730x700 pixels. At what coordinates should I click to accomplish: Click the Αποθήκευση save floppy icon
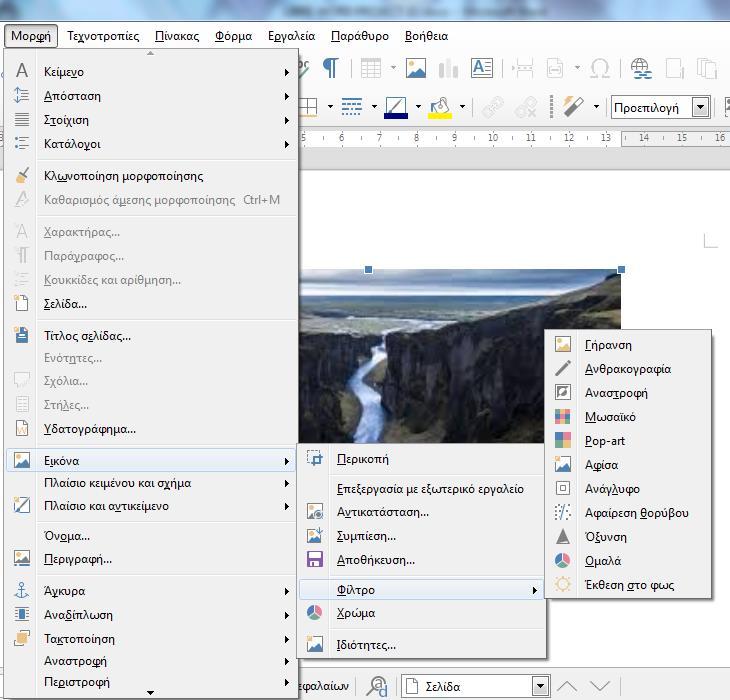(x=315, y=559)
